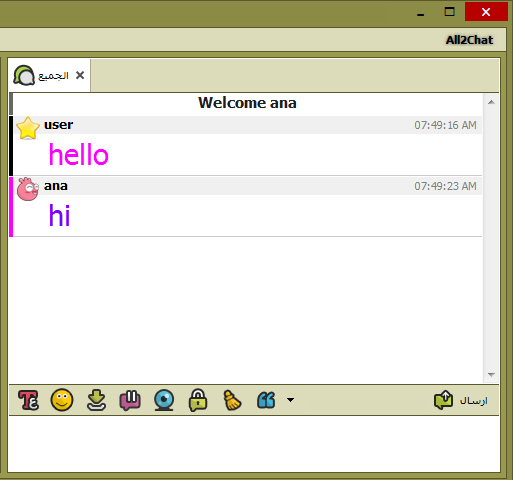Click the username ana in chat
513x480 pixels.
[x=56, y=186]
